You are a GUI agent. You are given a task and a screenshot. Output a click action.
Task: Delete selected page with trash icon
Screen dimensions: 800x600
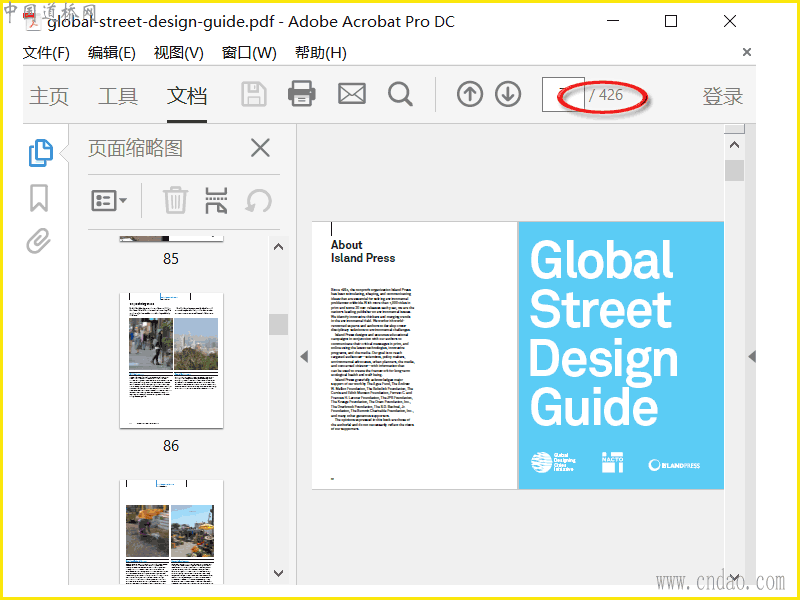(175, 200)
